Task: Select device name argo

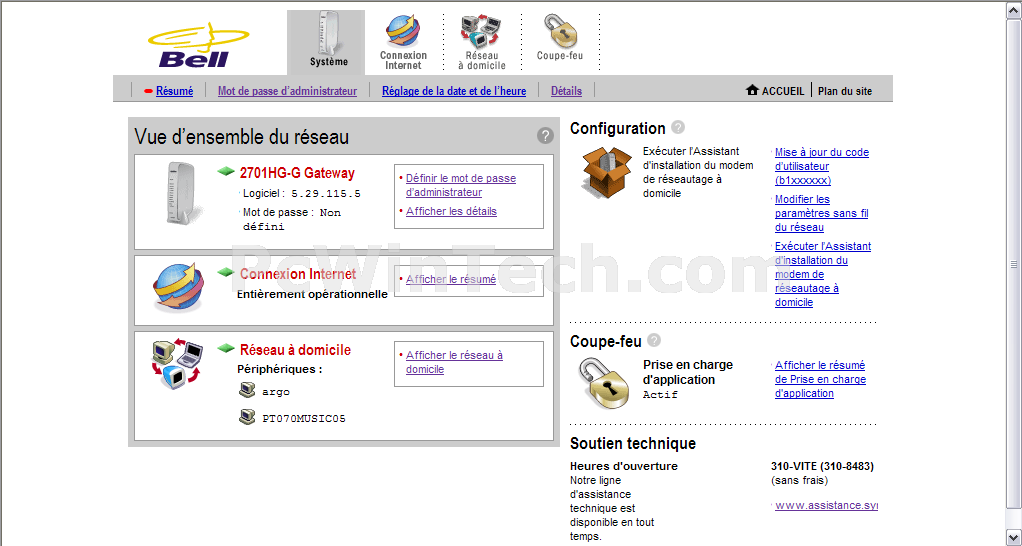Action: tap(276, 392)
